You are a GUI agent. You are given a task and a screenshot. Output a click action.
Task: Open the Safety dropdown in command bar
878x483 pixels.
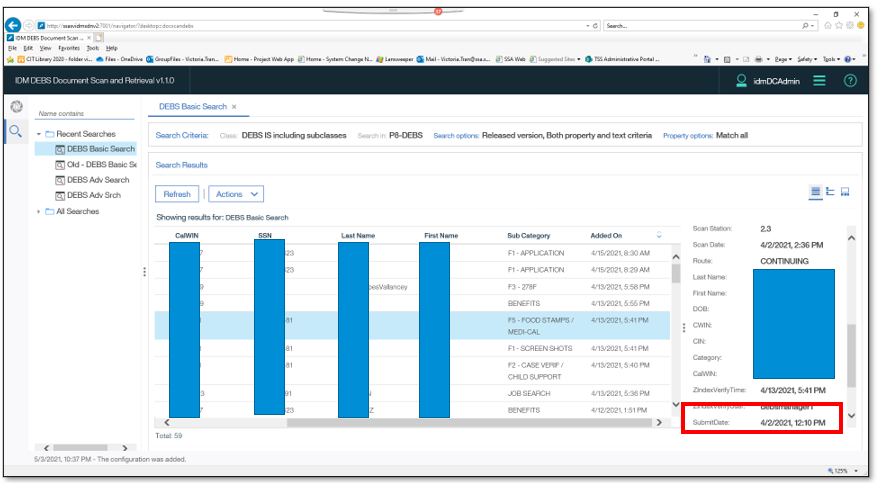807,59
